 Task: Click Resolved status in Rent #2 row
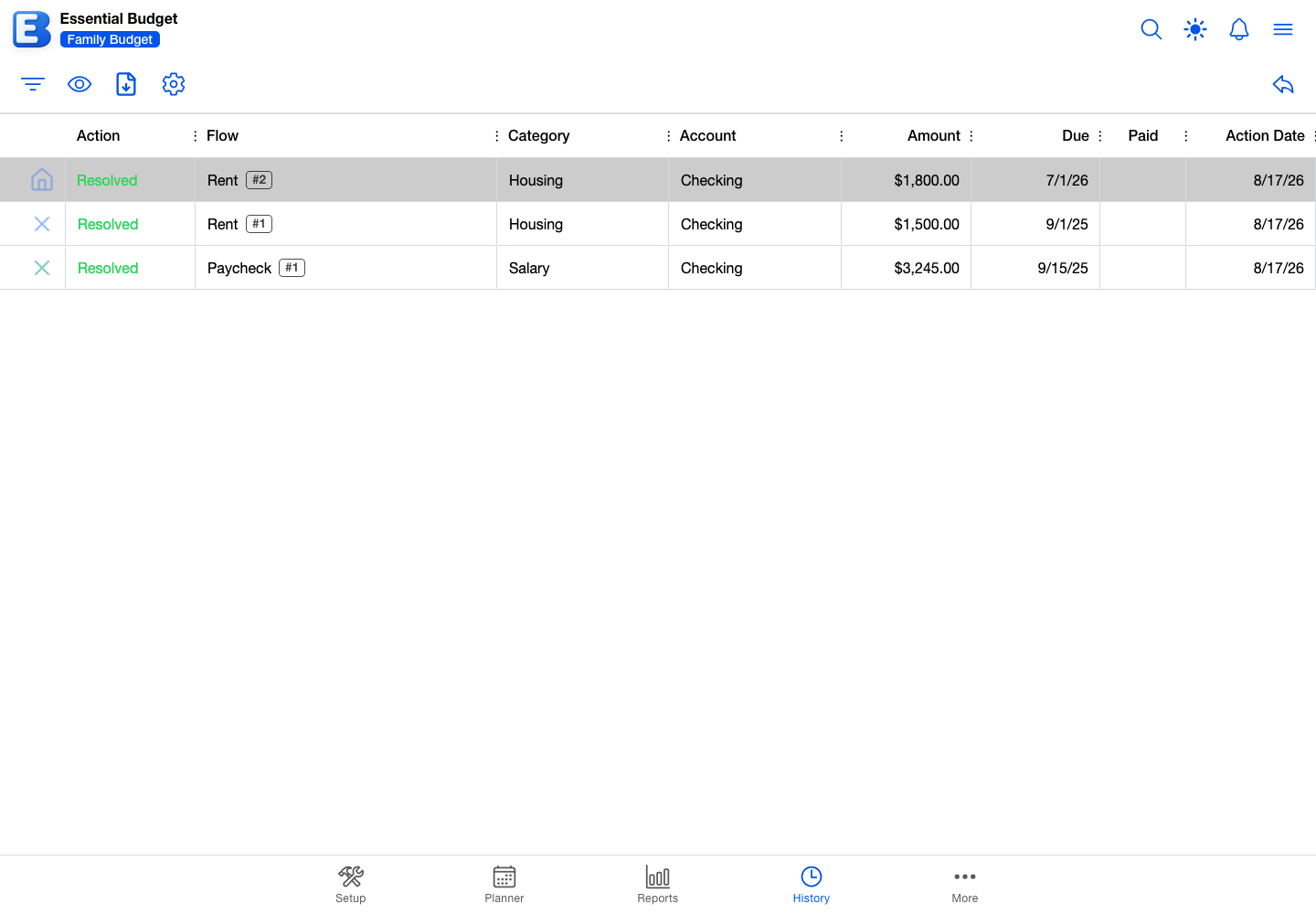point(107,180)
